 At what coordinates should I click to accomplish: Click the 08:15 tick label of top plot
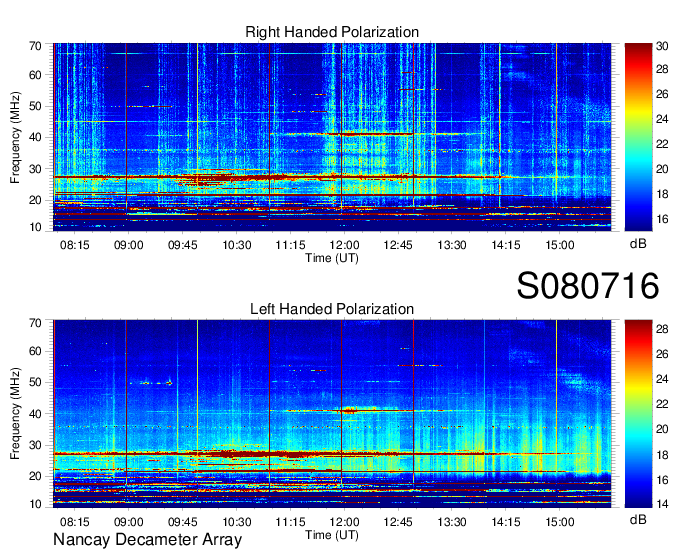(x=75, y=245)
